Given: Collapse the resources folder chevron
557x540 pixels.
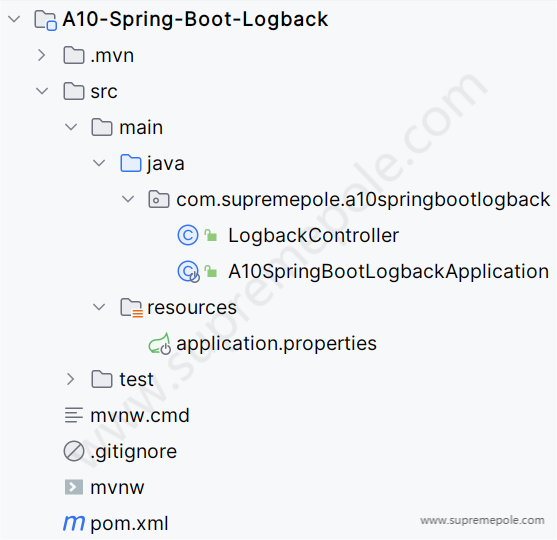Looking at the screenshot, I should pyautogui.click(x=99, y=307).
